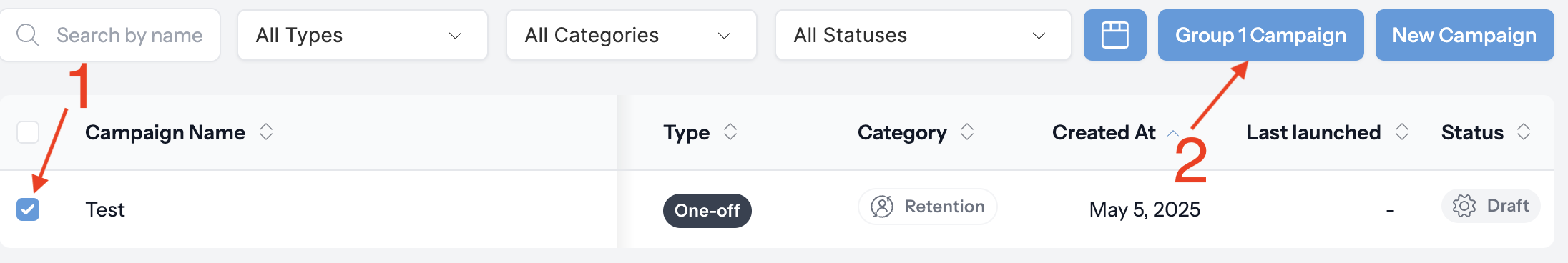Viewport: 1568px width, 263px height.
Task: Click the calendar view icon button
Action: point(1114,35)
